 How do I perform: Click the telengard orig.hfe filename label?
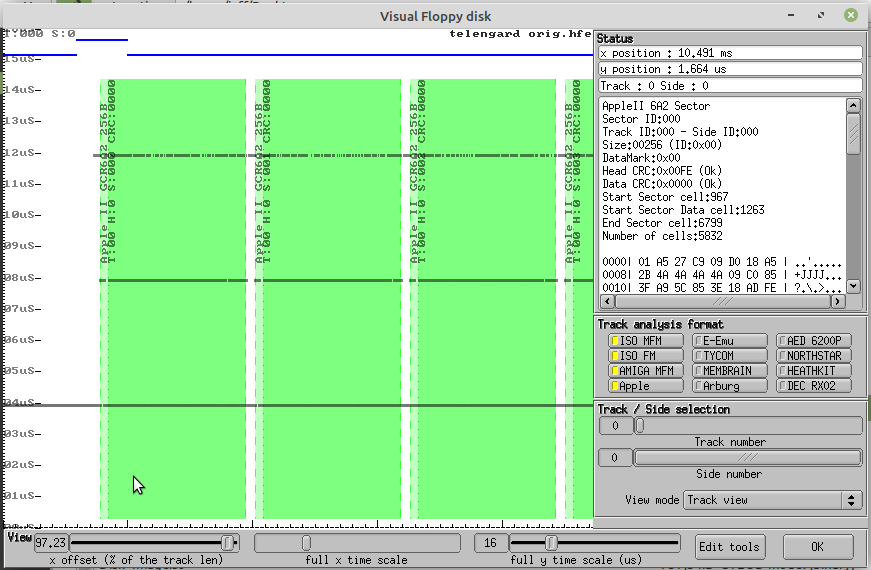coord(520,34)
